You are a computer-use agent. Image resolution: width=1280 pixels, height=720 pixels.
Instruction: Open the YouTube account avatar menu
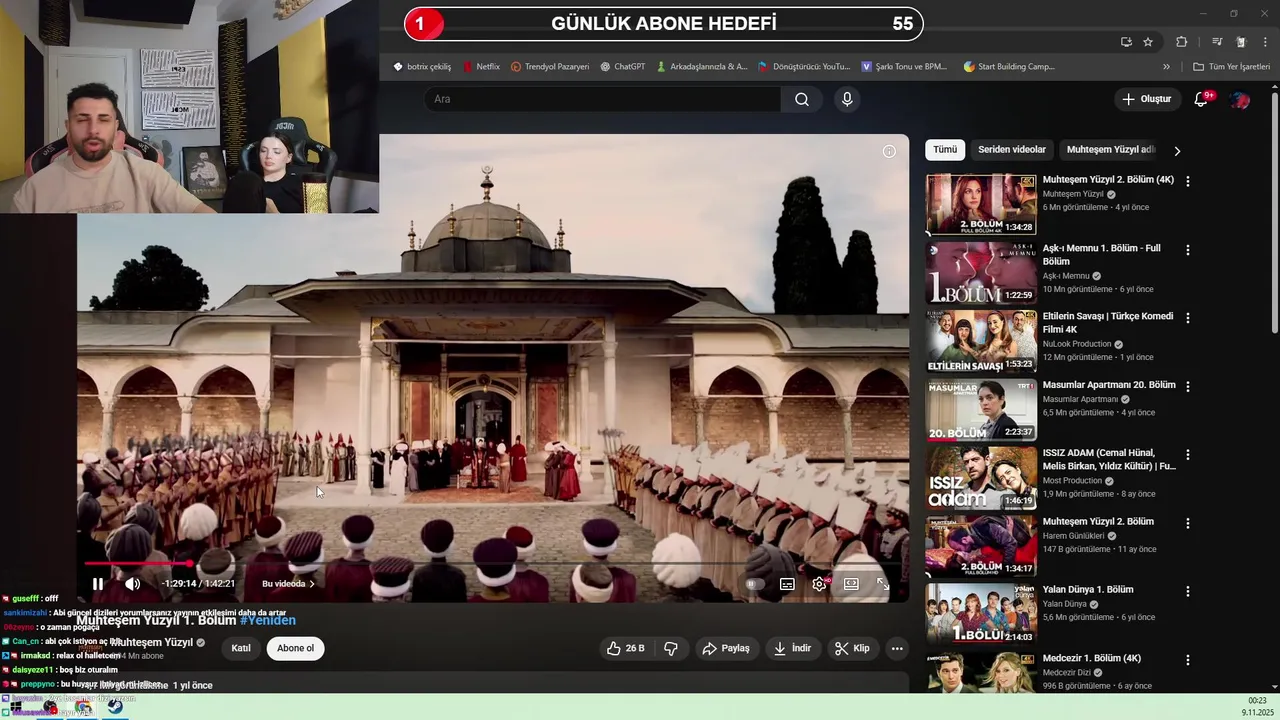click(x=1240, y=99)
